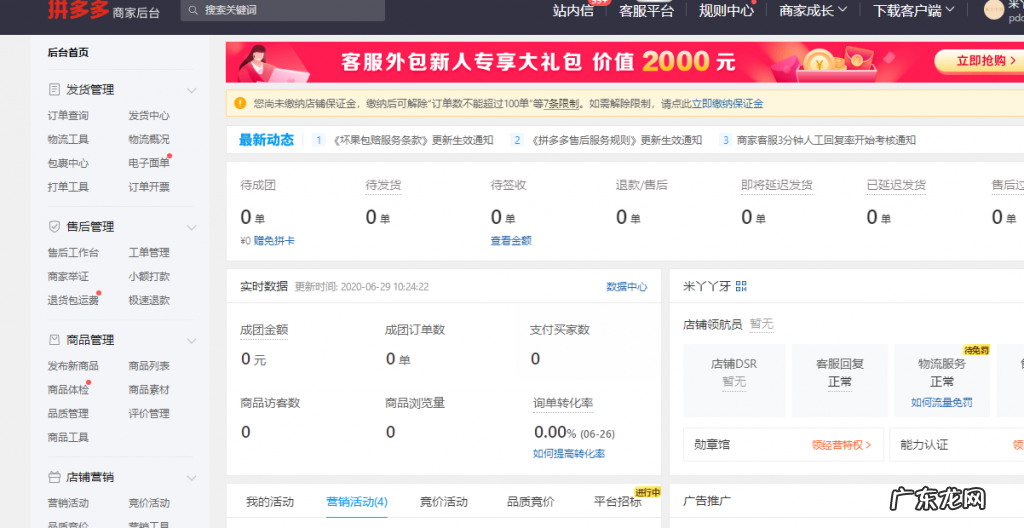Open news item 《拼多多售后服务规则》更新生效通知
Viewport: 1024px width, 528px height.
[616, 140]
